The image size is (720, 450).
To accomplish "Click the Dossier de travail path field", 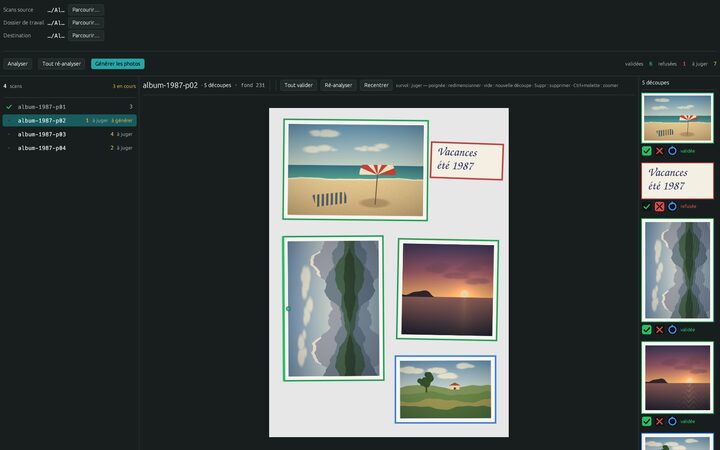I will 56,22.
